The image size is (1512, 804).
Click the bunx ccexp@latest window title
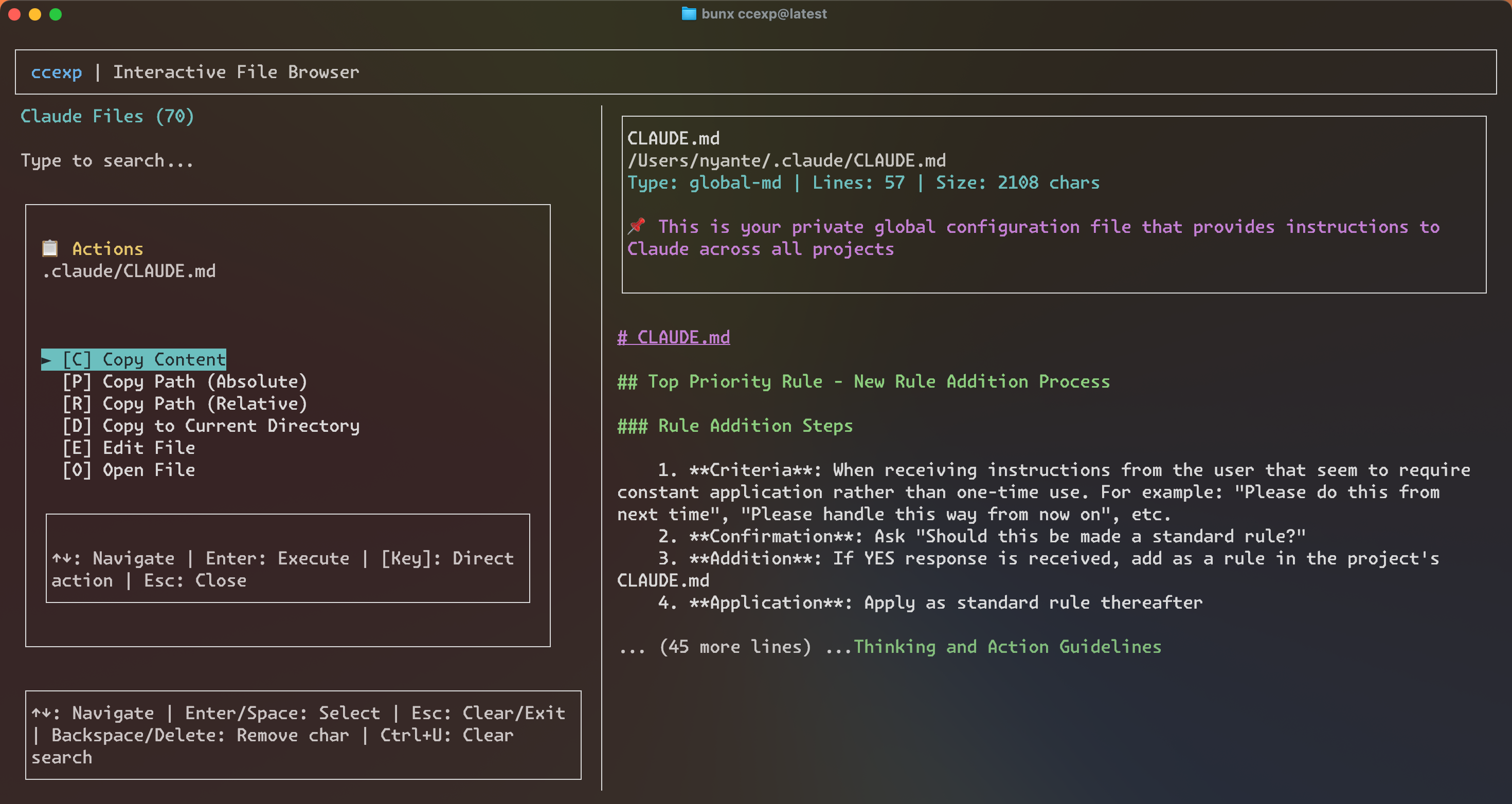click(764, 13)
